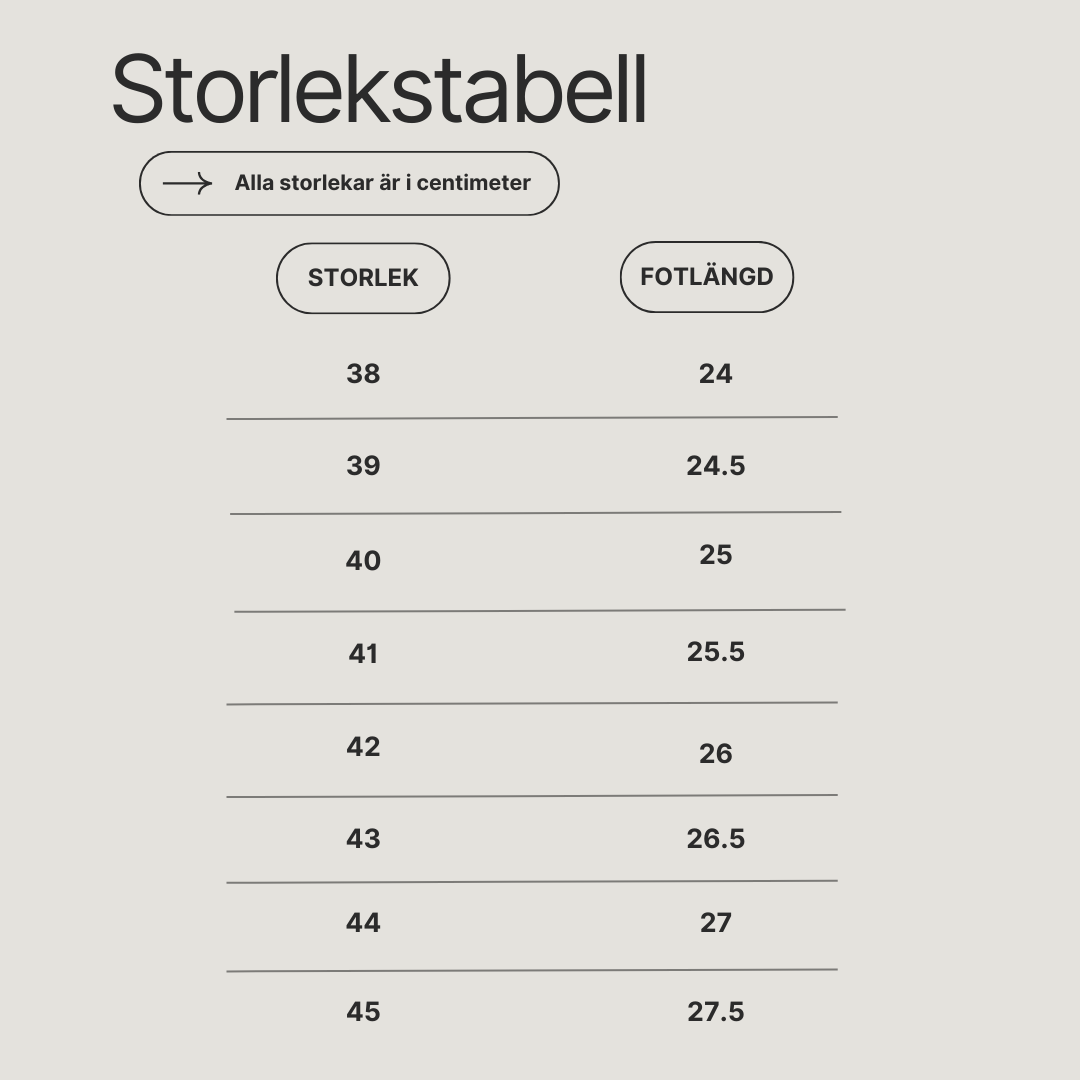Pick size 43 from the list
This screenshot has height=1080, width=1080.
[x=363, y=839]
